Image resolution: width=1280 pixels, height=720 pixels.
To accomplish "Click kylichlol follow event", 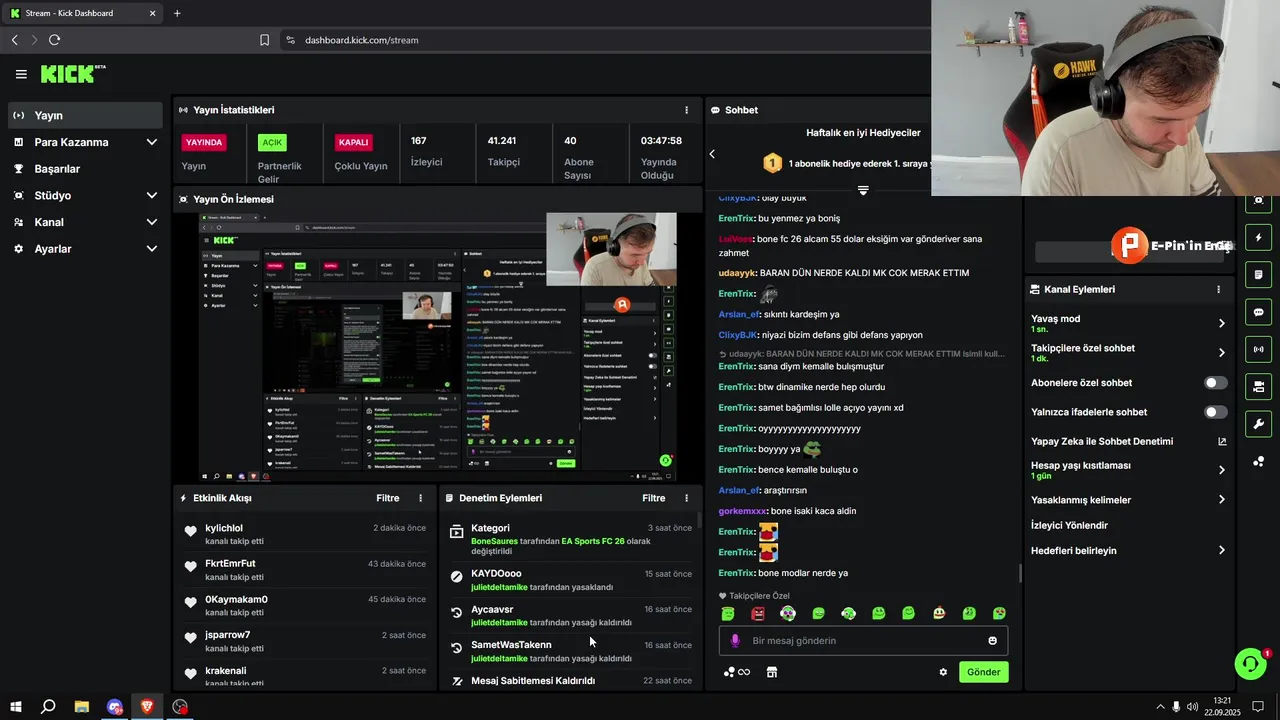I will tap(305, 534).
